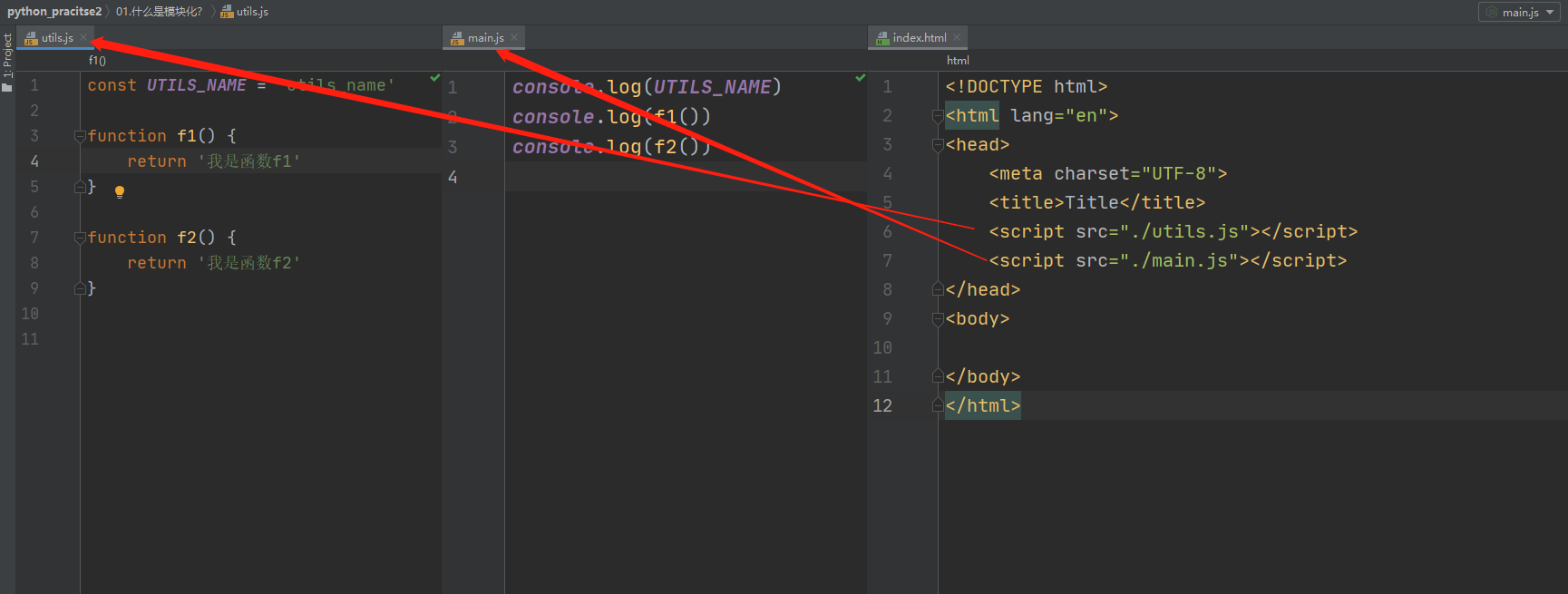Click the f1() editor breadcrumb
This screenshot has width=1568, height=594.
tap(97, 61)
